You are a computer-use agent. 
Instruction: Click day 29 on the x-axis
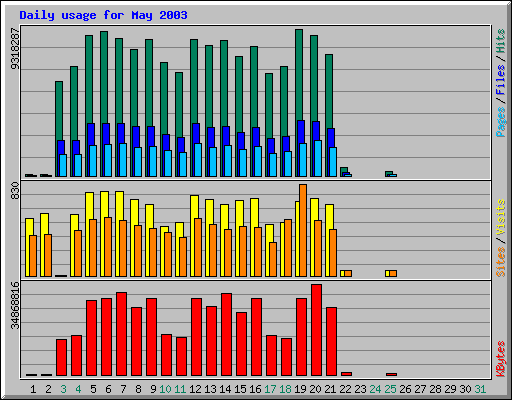click(x=450, y=389)
